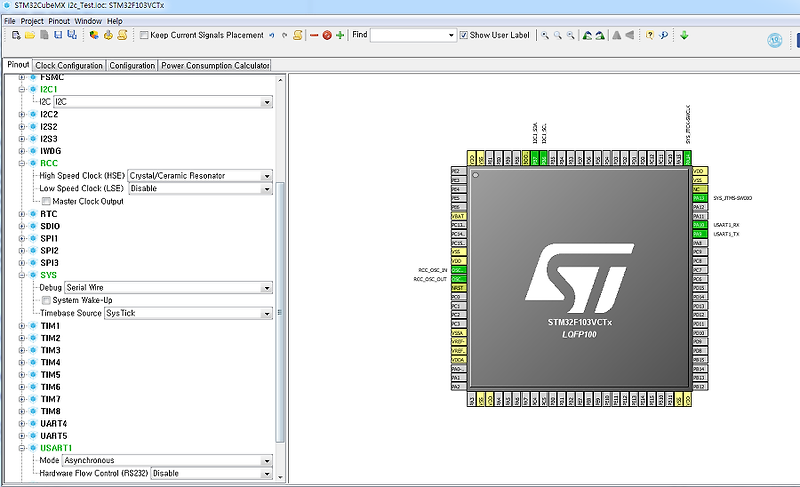
Task: Click the round blue 10 badge icon
Action: tap(774, 40)
